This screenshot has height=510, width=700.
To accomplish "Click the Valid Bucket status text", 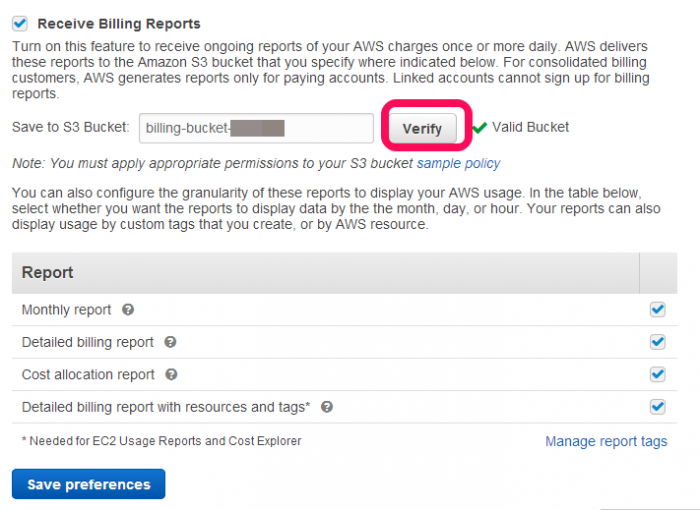I will click(x=530, y=127).
